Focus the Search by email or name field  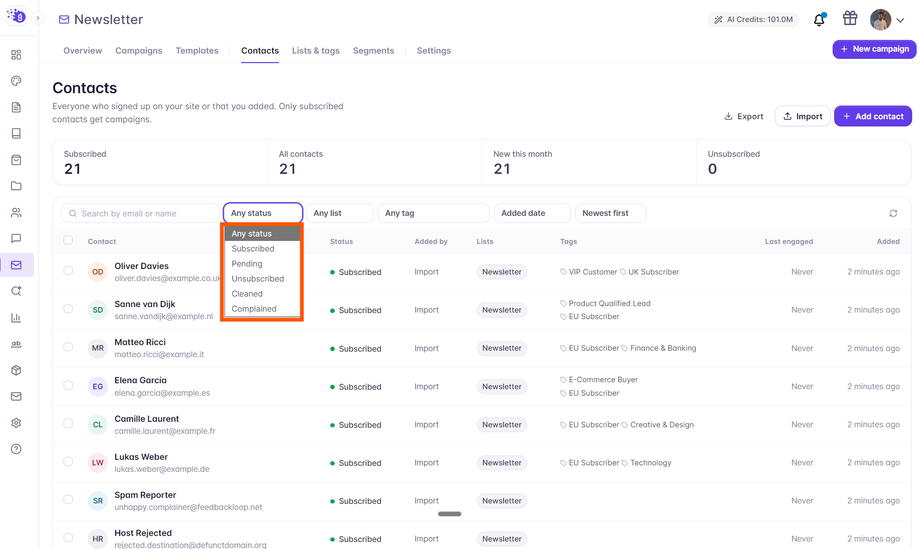tap(140, 214)
